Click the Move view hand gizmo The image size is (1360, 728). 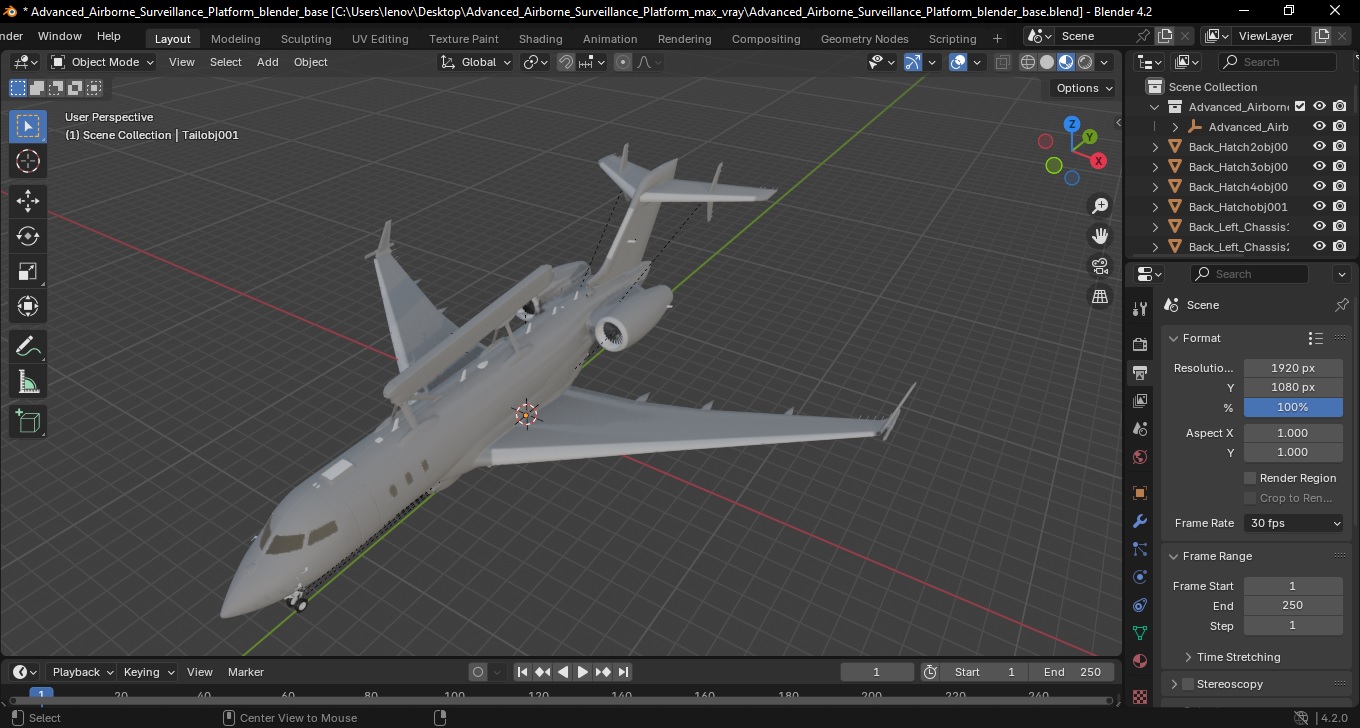[1100, 236]
